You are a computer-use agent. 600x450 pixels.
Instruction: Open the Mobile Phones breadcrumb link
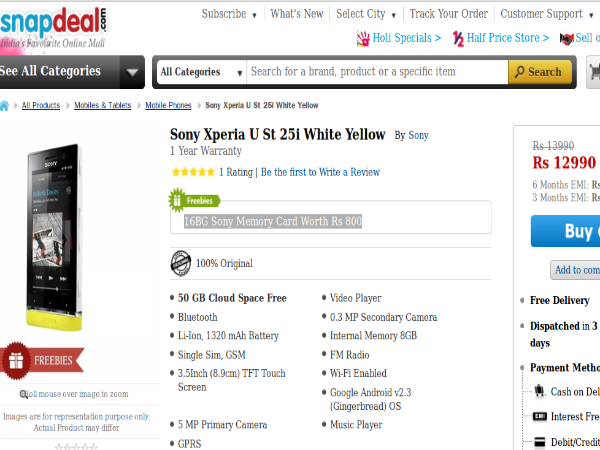tap(168, 105)
